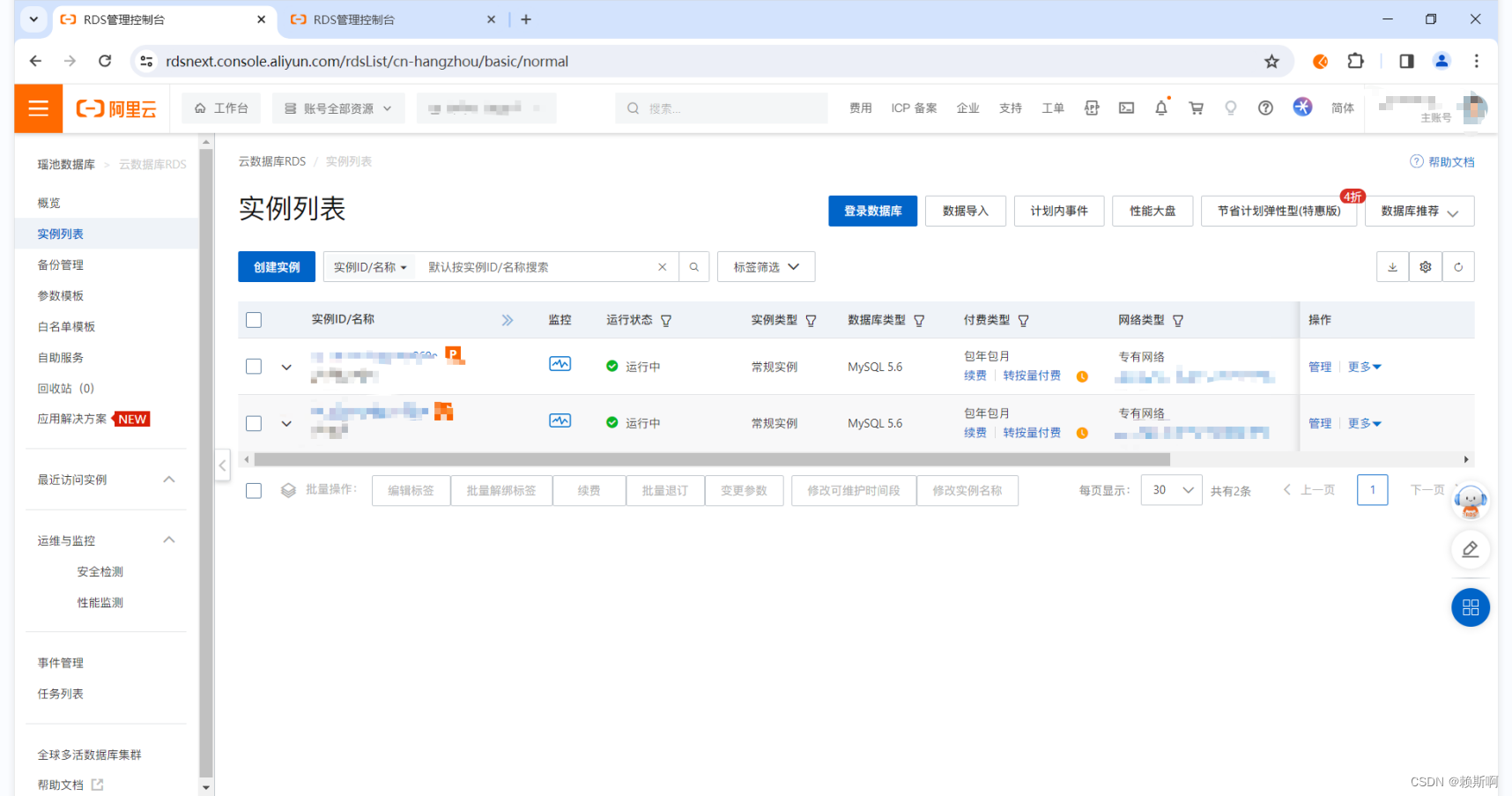Expand the 实例ID/名称 column with double arrows
1512x796 pixels.
(x=508, y=321)
